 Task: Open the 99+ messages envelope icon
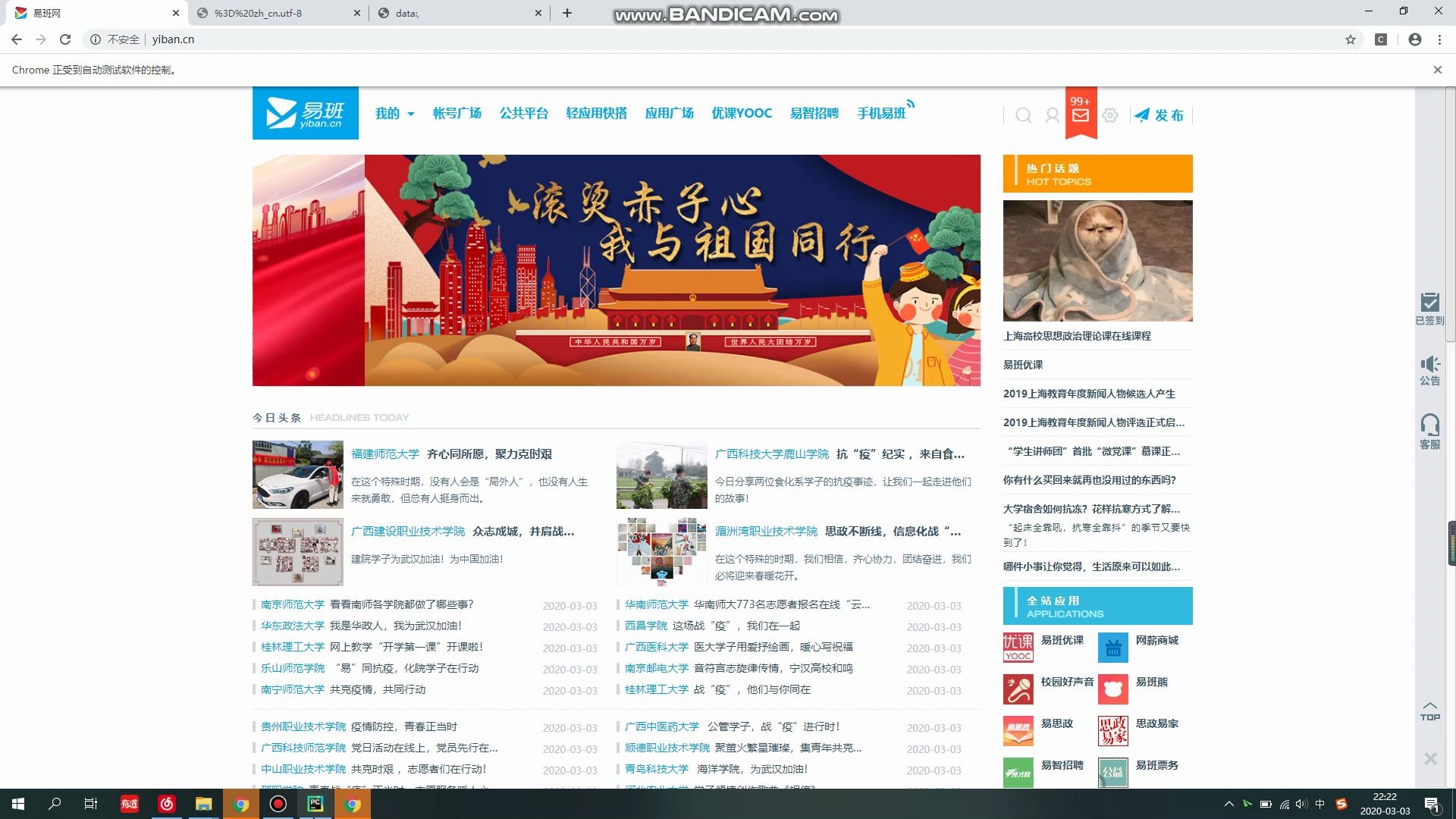[1081, 113]
